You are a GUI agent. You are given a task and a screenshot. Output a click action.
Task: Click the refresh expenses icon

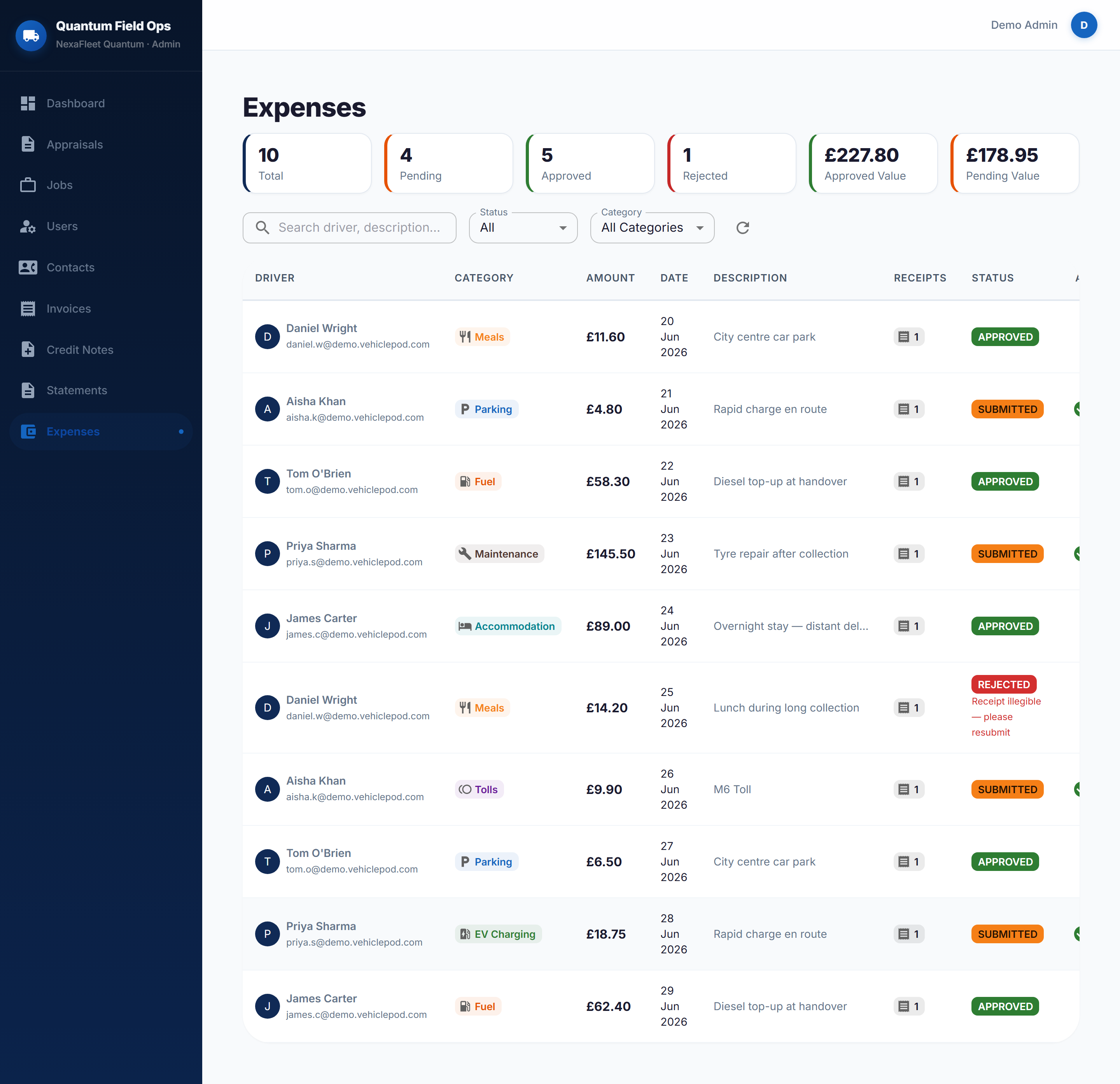pyautogui.click(x=742, y=228)
